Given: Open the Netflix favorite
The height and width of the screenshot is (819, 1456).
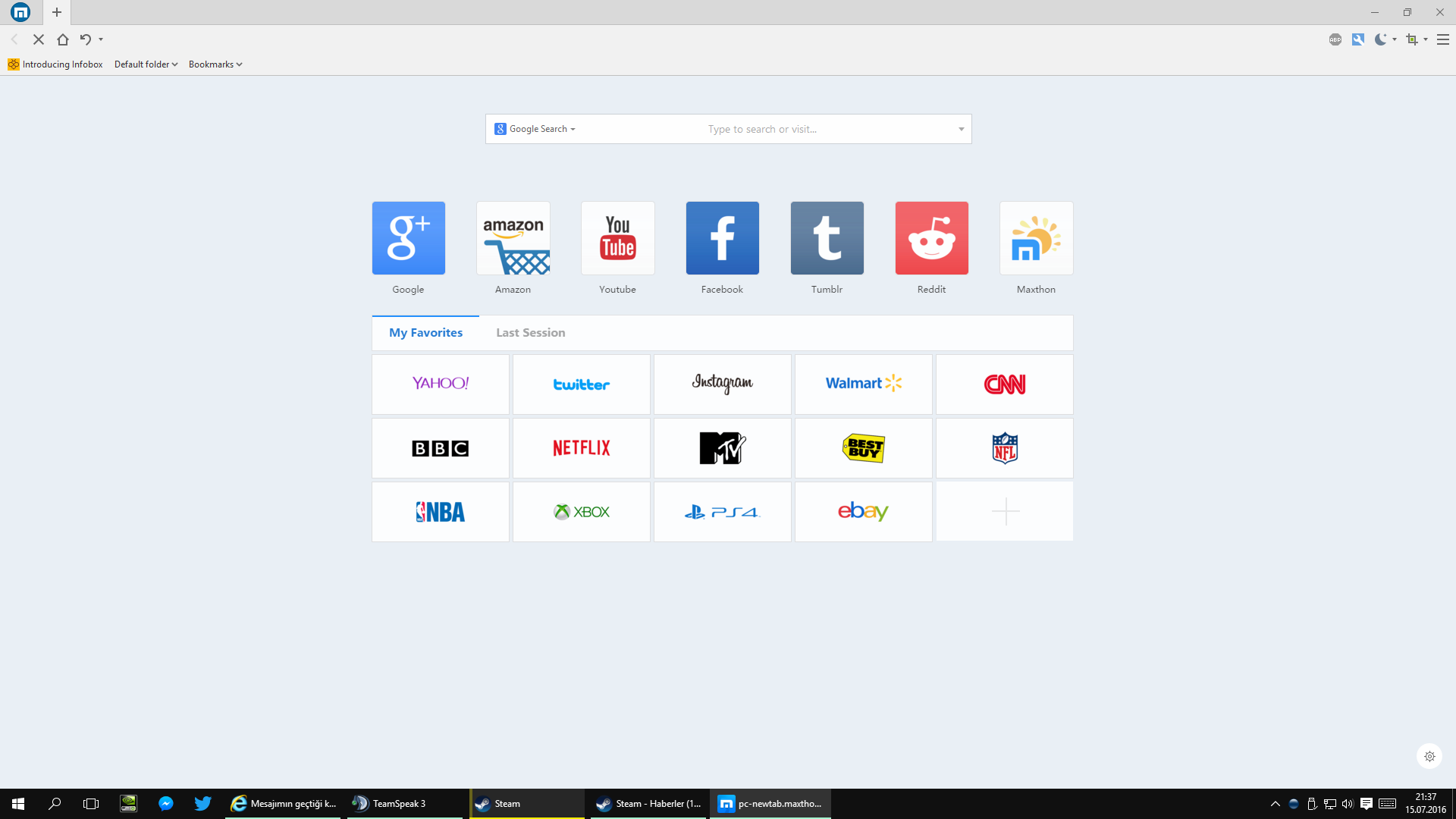Looking at the screenshot, I should [x=582, y=448].
